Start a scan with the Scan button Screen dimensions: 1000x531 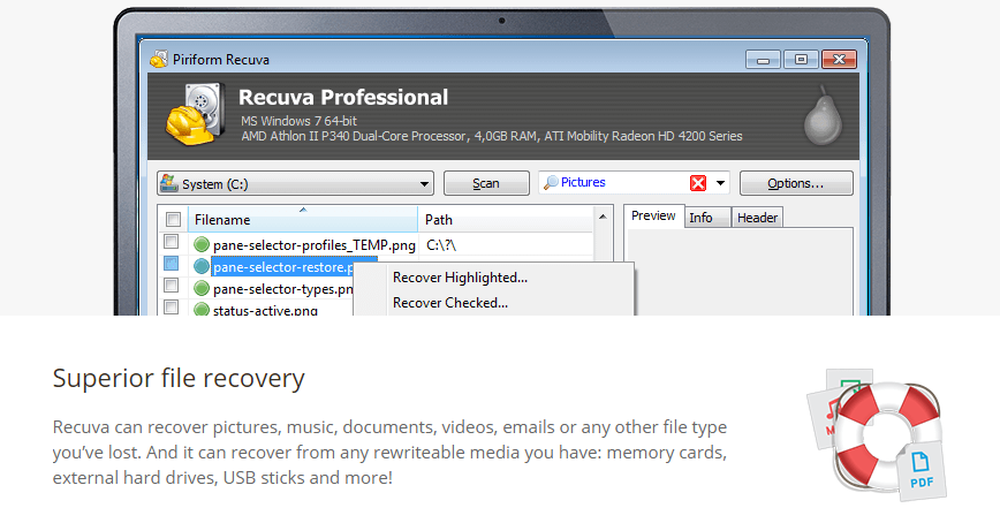coord(486,184)
